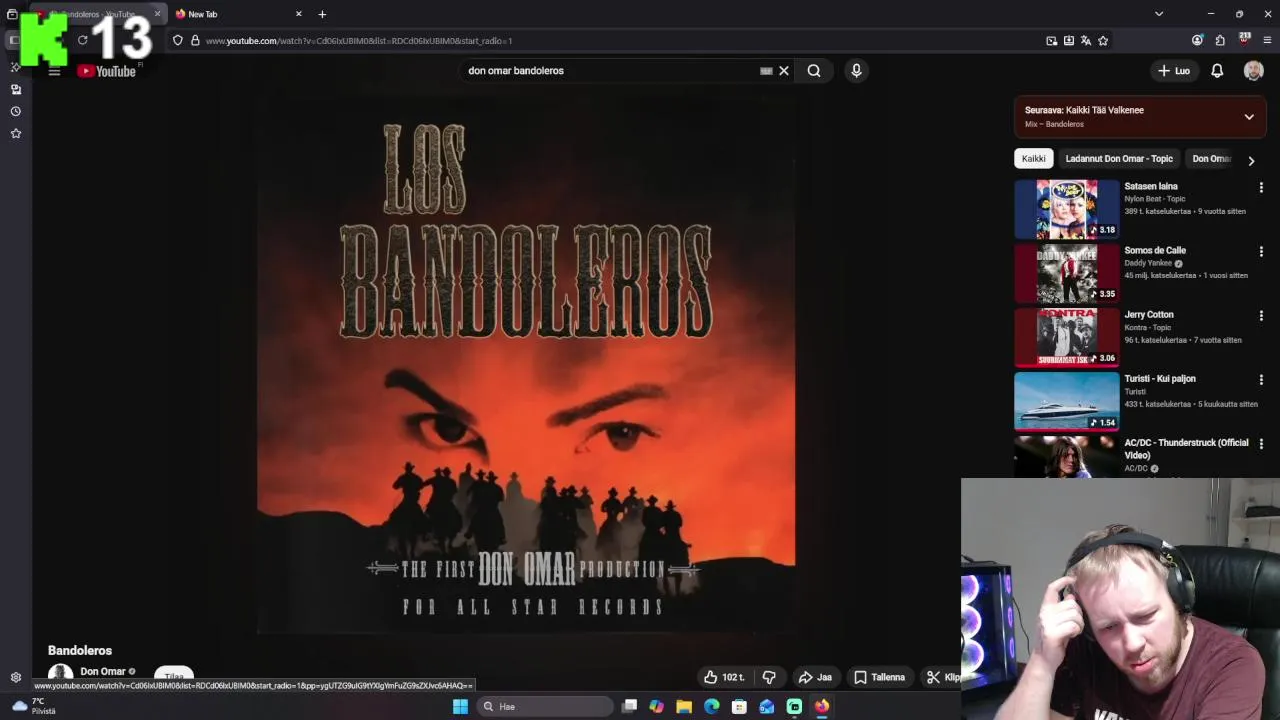Switch to the New Tab browser tab
Viewport: 1280px width, 720px height.
pyautogui.click(x=238, y=14)
